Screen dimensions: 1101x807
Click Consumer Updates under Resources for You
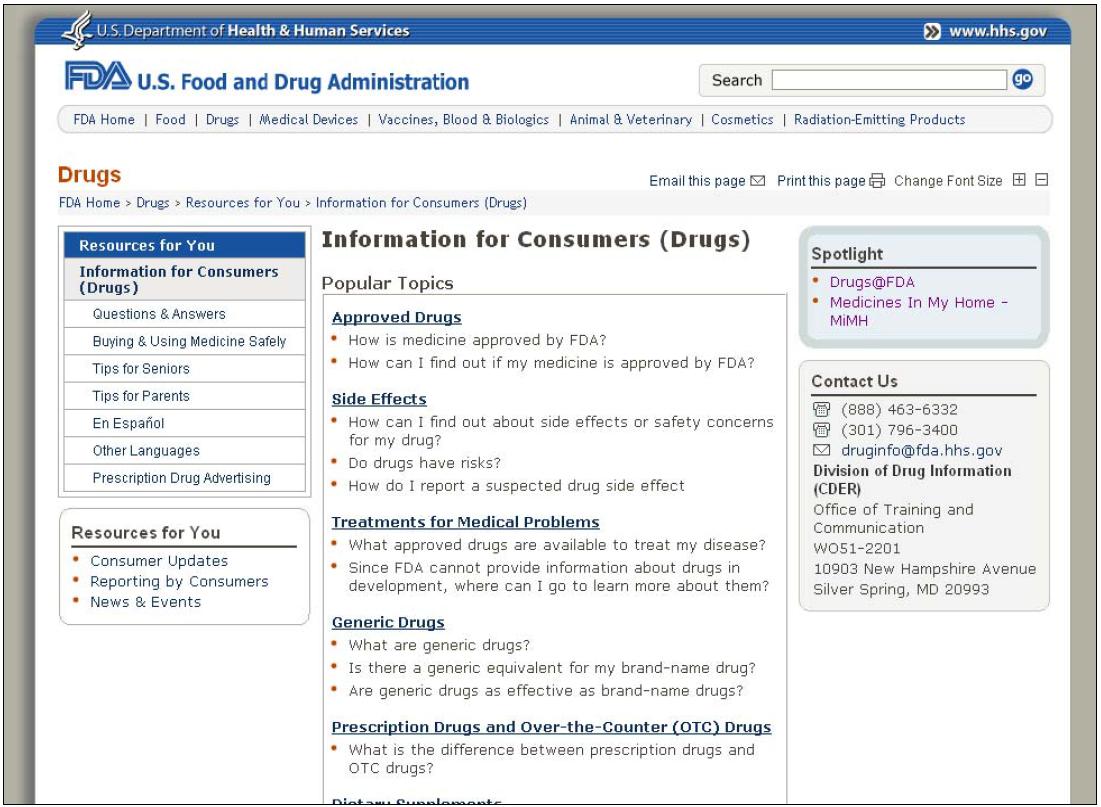pos(159,561)
